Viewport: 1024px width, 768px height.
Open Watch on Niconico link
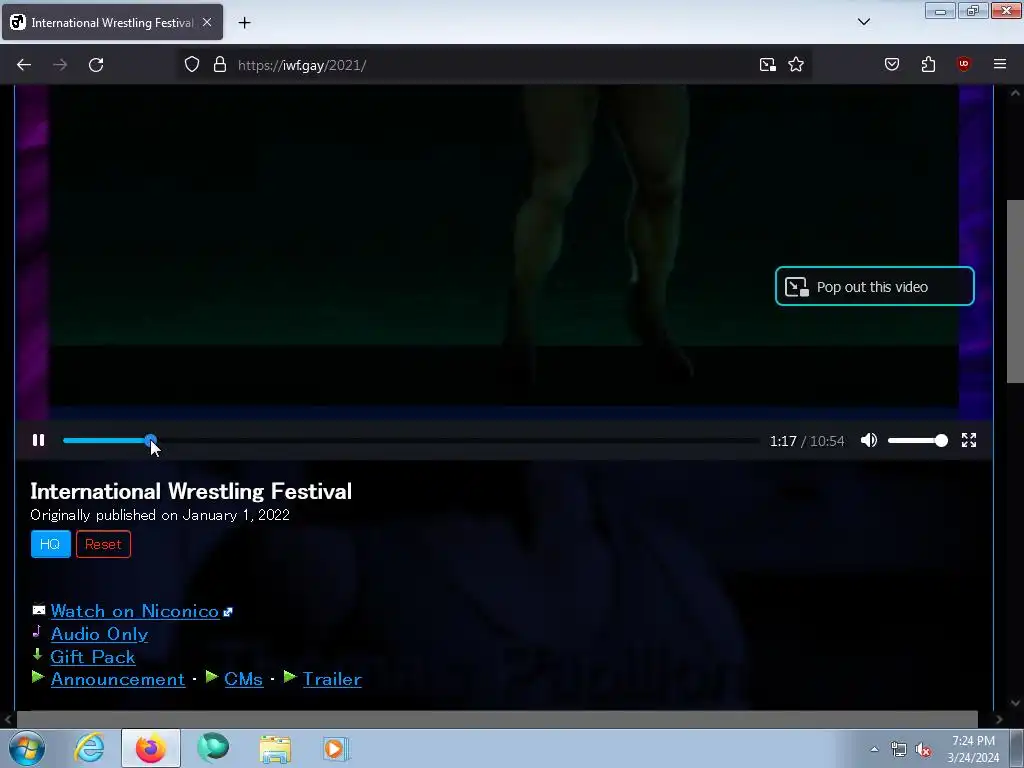[135, 611]
